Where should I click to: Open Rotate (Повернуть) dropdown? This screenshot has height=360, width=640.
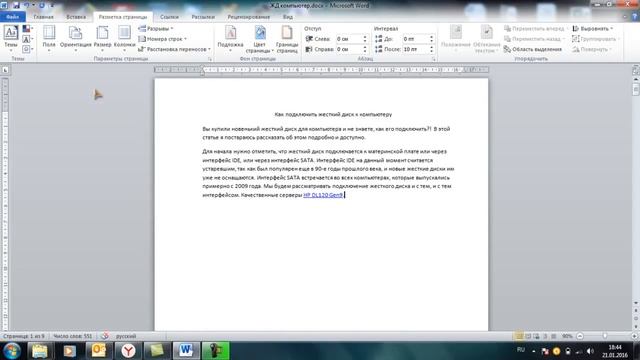591,49
